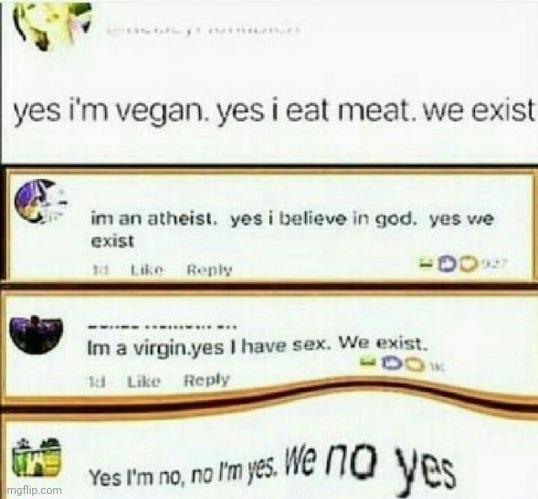Reply to the virgin comment
538x499 pixels.
point(207,380)
